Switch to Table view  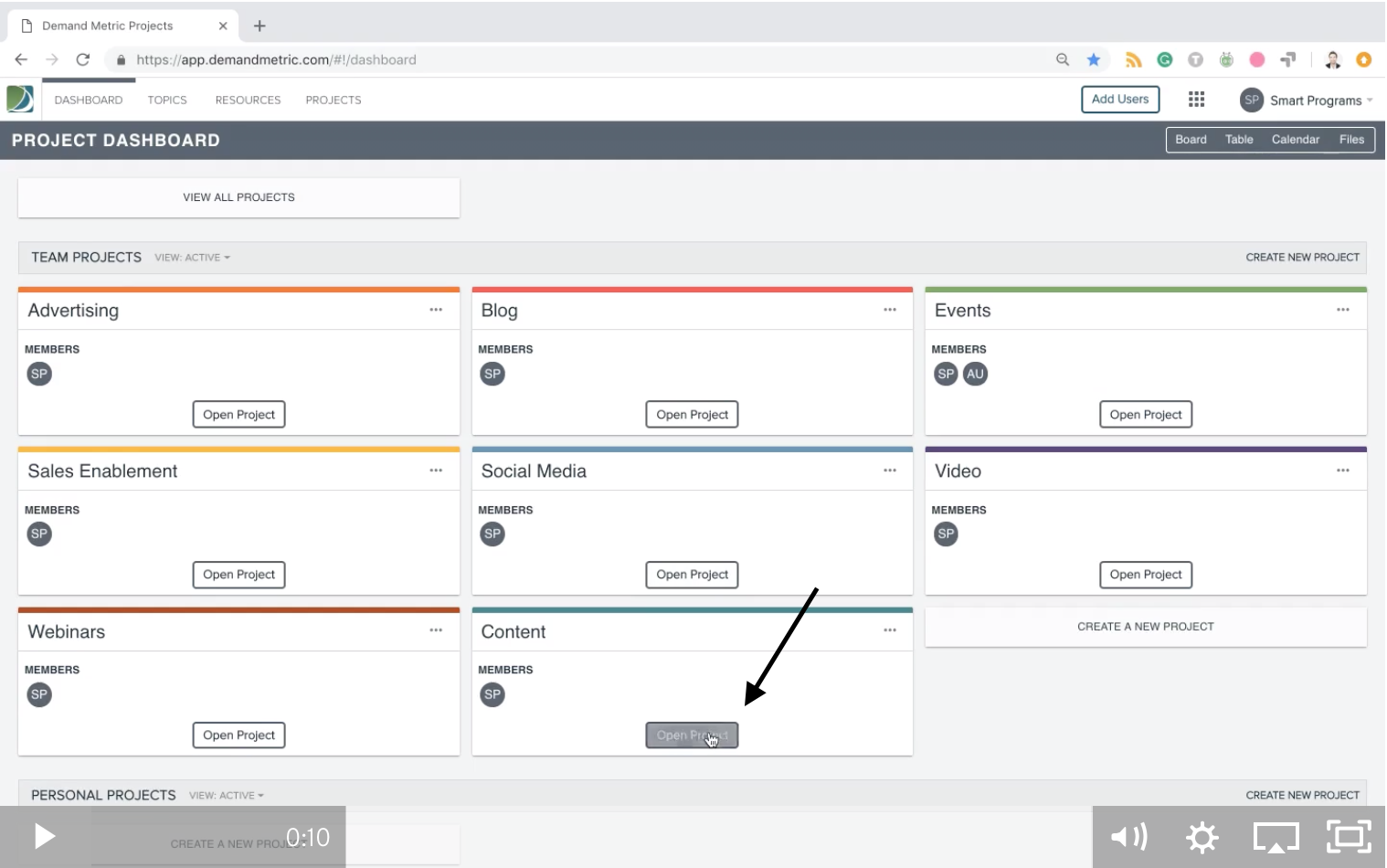point(1239,140)
